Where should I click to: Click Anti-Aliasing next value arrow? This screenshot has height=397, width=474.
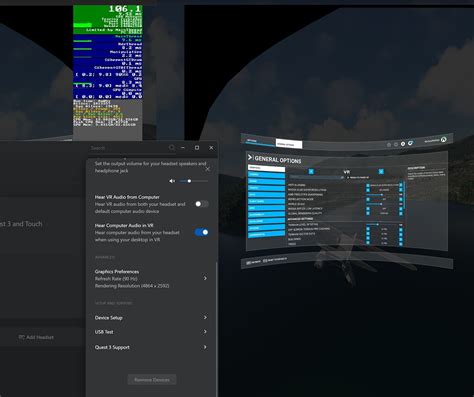tap(401, 185)
